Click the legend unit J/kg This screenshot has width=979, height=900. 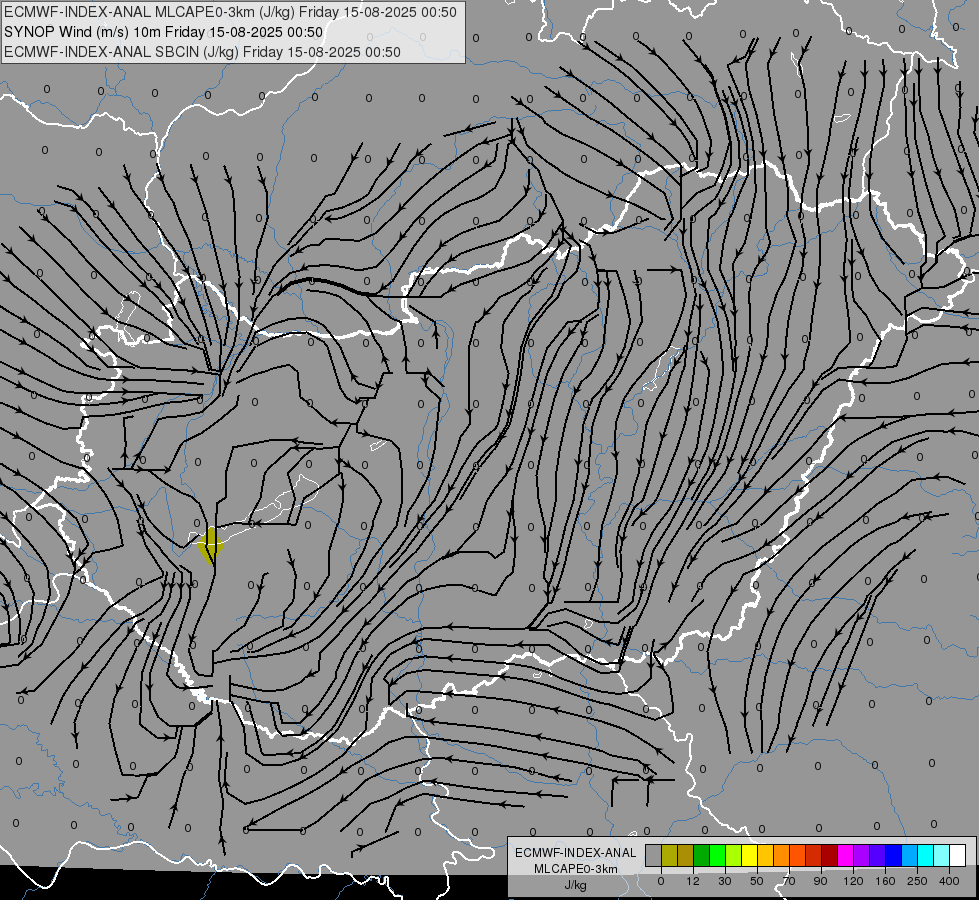coord(575,885)
